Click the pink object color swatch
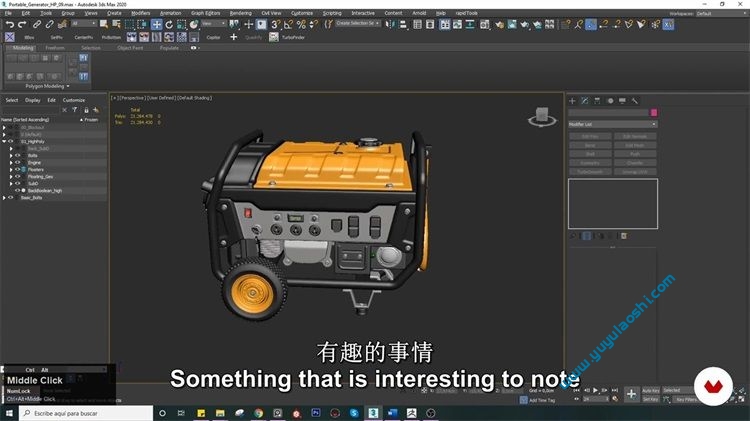 (654, 112)
